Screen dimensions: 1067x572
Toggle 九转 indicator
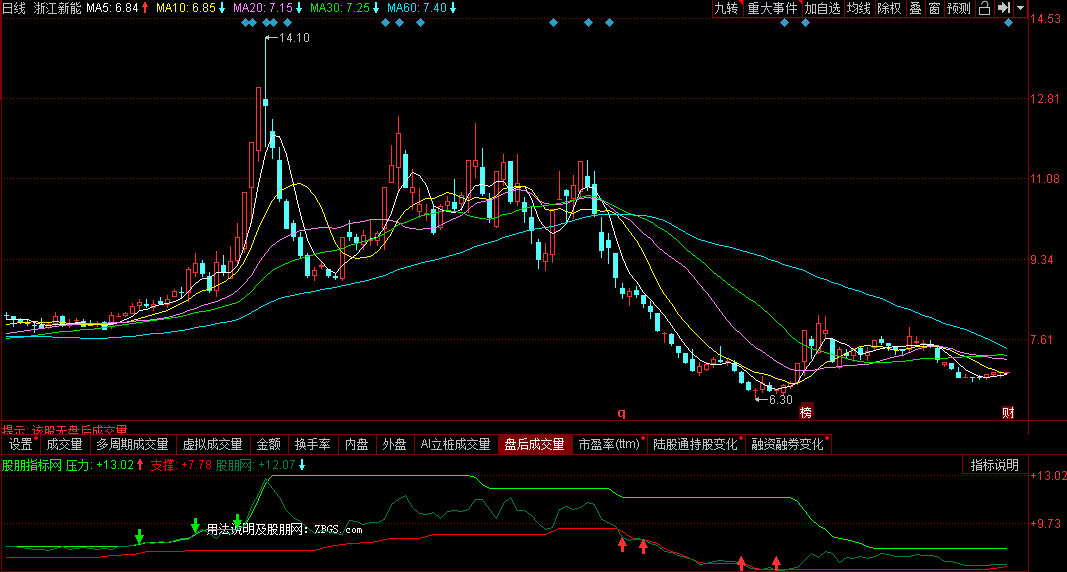pos(726,8)
